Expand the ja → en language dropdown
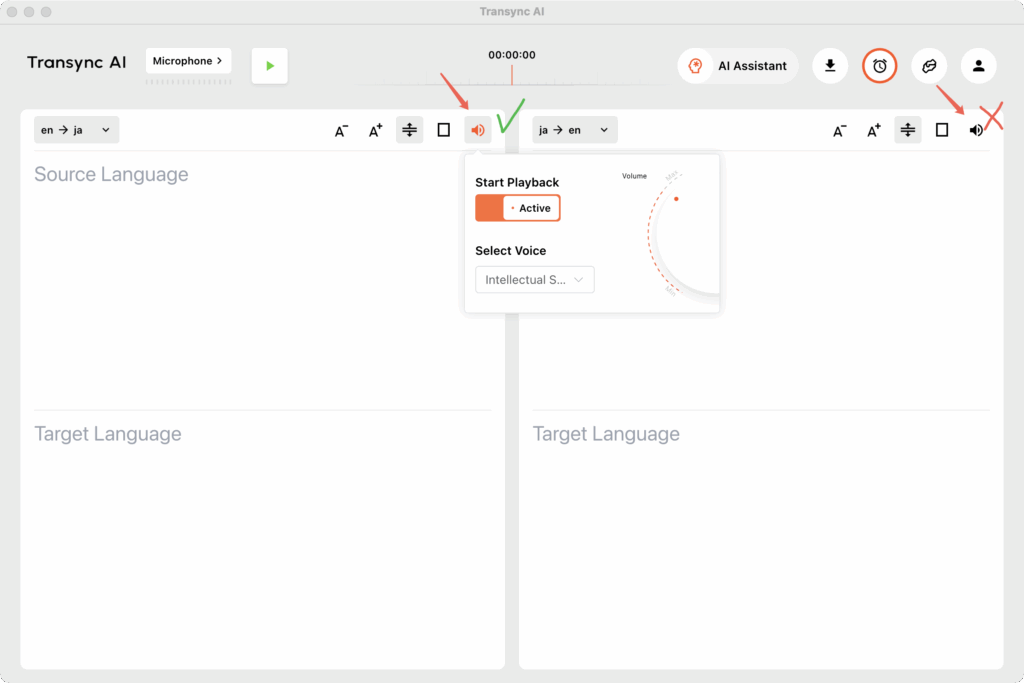This screenshot has width=1024, height=683. 574,130
